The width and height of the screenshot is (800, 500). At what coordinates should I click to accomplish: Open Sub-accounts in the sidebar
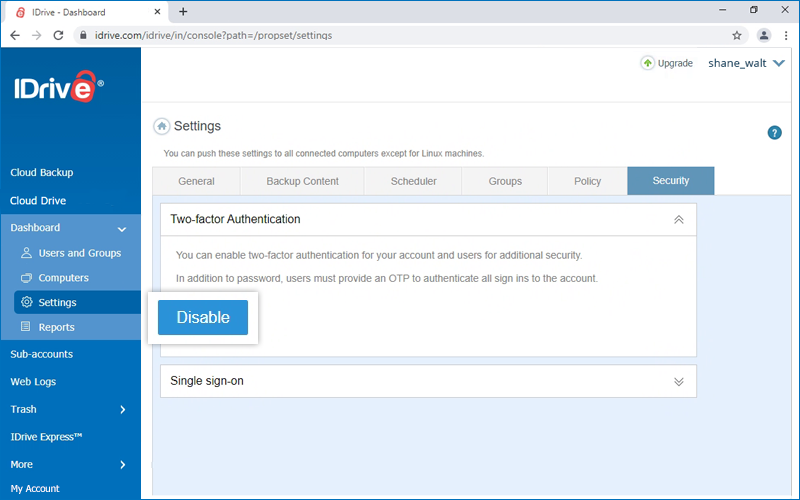[41, 354]
